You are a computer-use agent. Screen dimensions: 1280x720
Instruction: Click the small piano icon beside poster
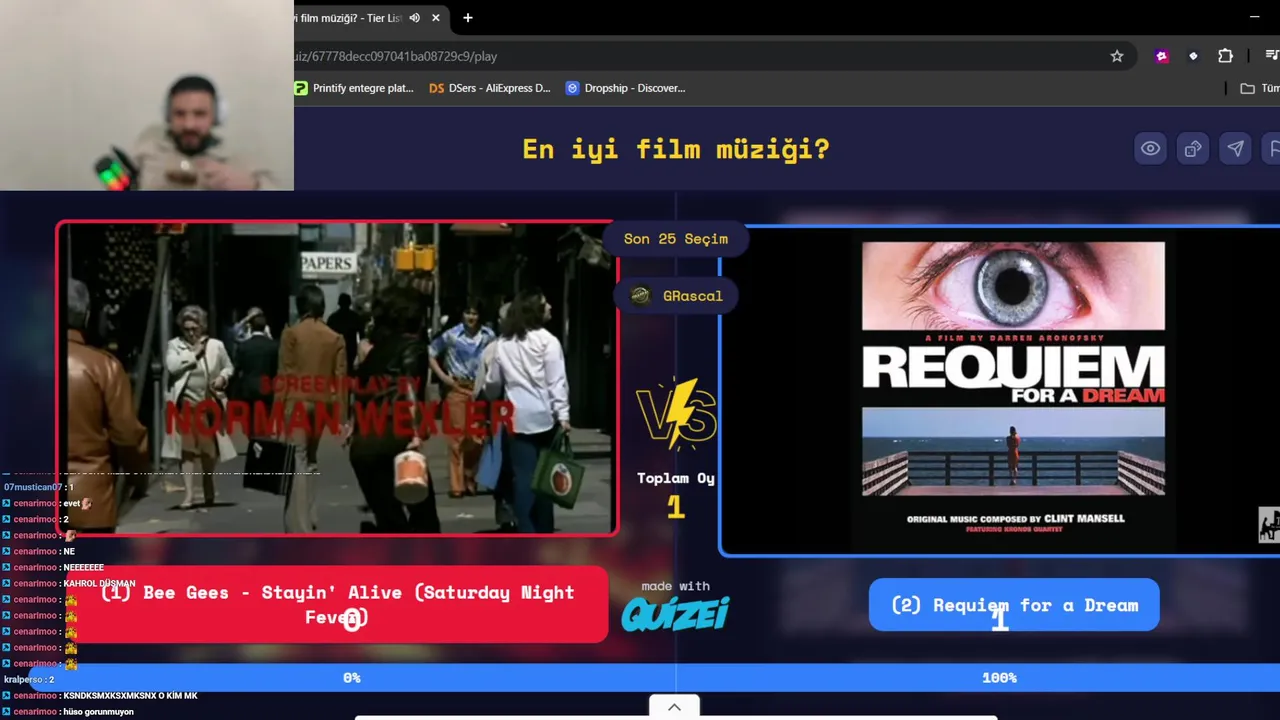tap(1269, 525)
